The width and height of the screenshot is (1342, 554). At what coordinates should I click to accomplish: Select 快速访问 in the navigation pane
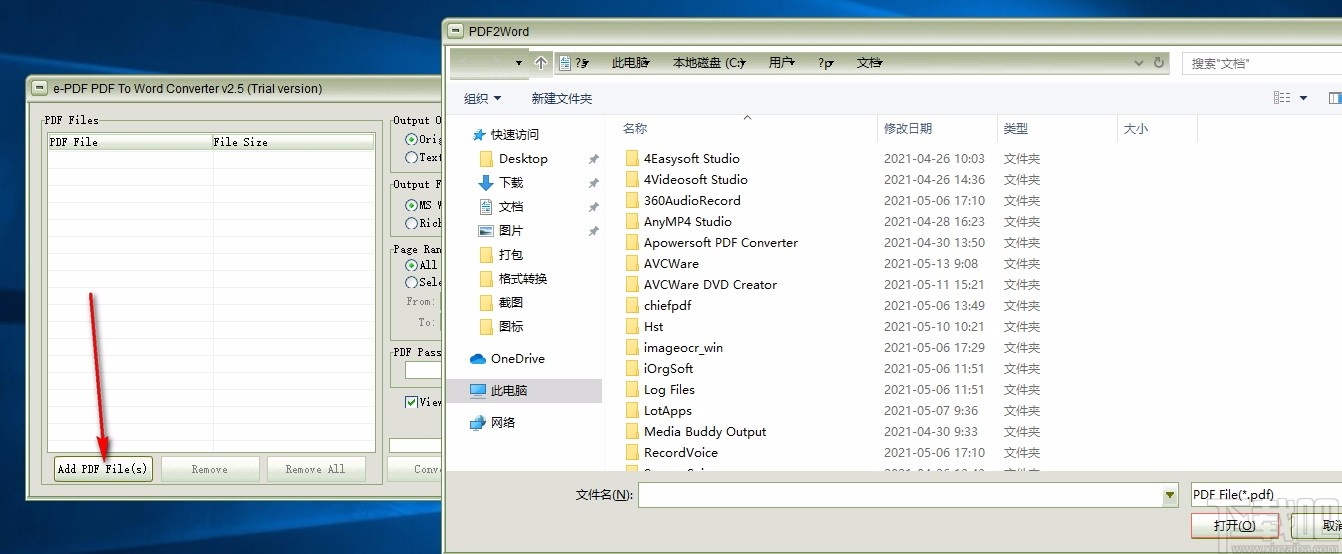515,134
